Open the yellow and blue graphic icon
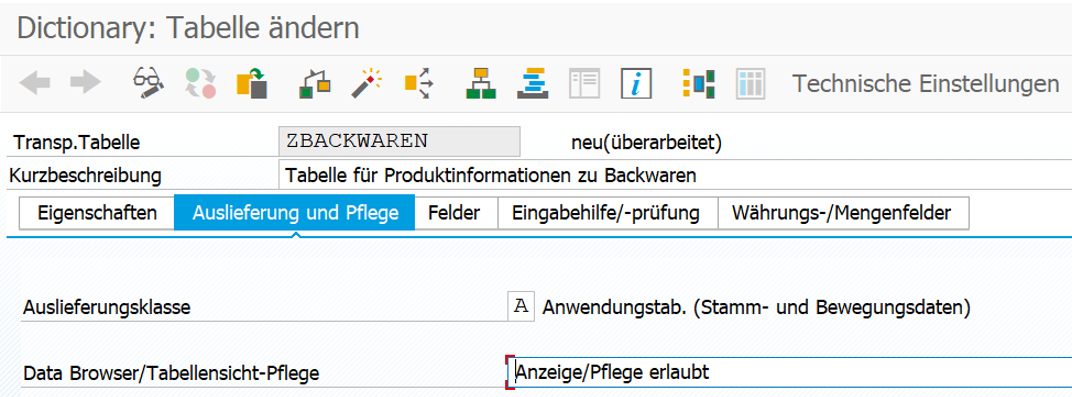 (698, 83)
